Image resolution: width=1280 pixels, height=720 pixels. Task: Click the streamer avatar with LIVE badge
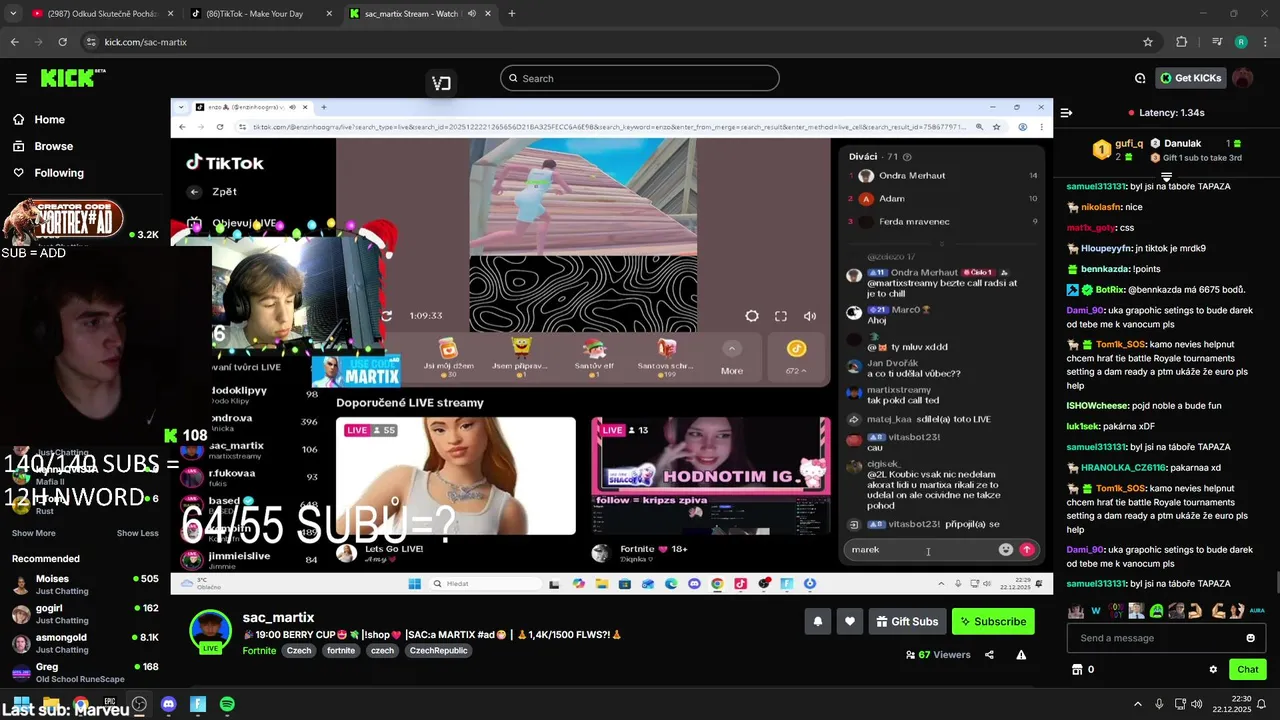point(210,634)
